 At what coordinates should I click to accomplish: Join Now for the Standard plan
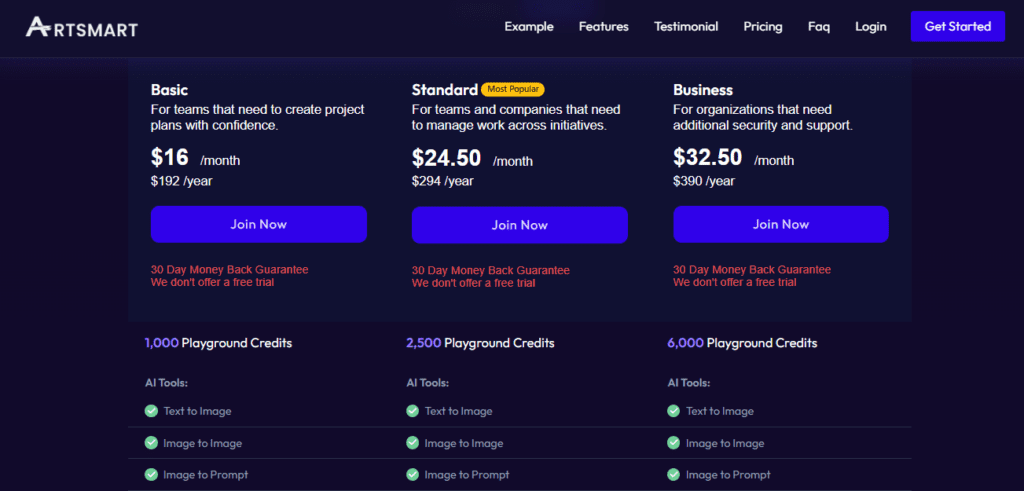pyautogui.click(x=519, y=225)
